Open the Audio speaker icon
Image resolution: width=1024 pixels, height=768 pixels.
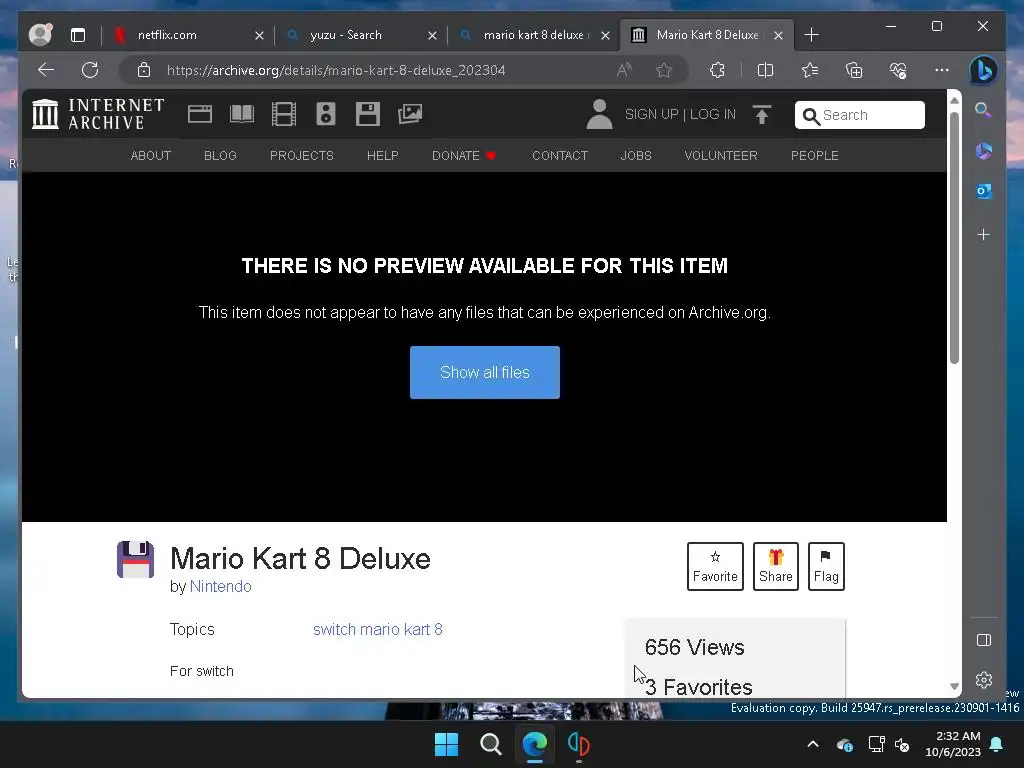[x=326, y=114]
